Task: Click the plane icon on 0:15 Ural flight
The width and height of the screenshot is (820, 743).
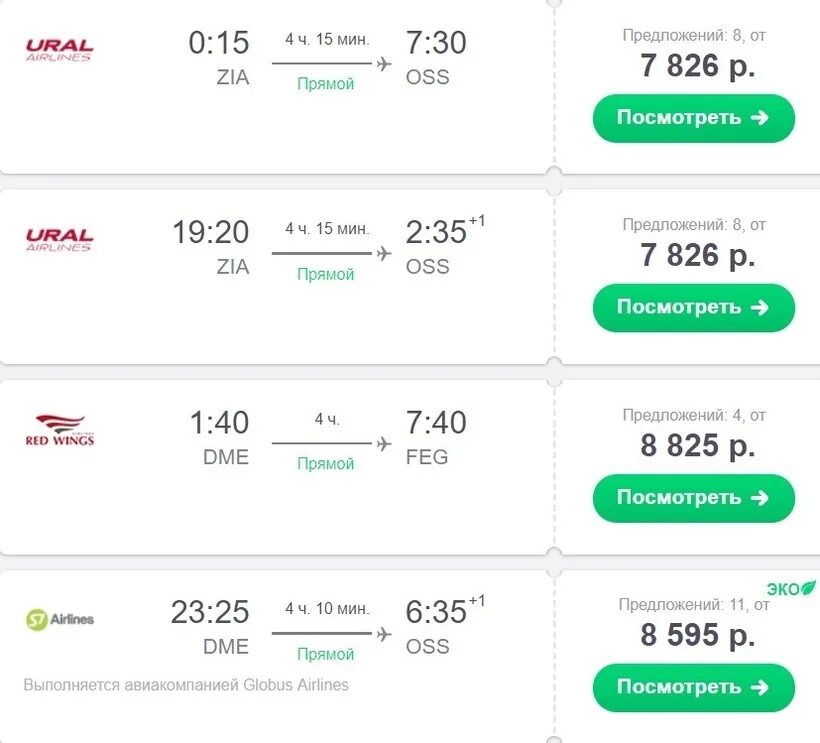Action: click(x=383, y=64)
